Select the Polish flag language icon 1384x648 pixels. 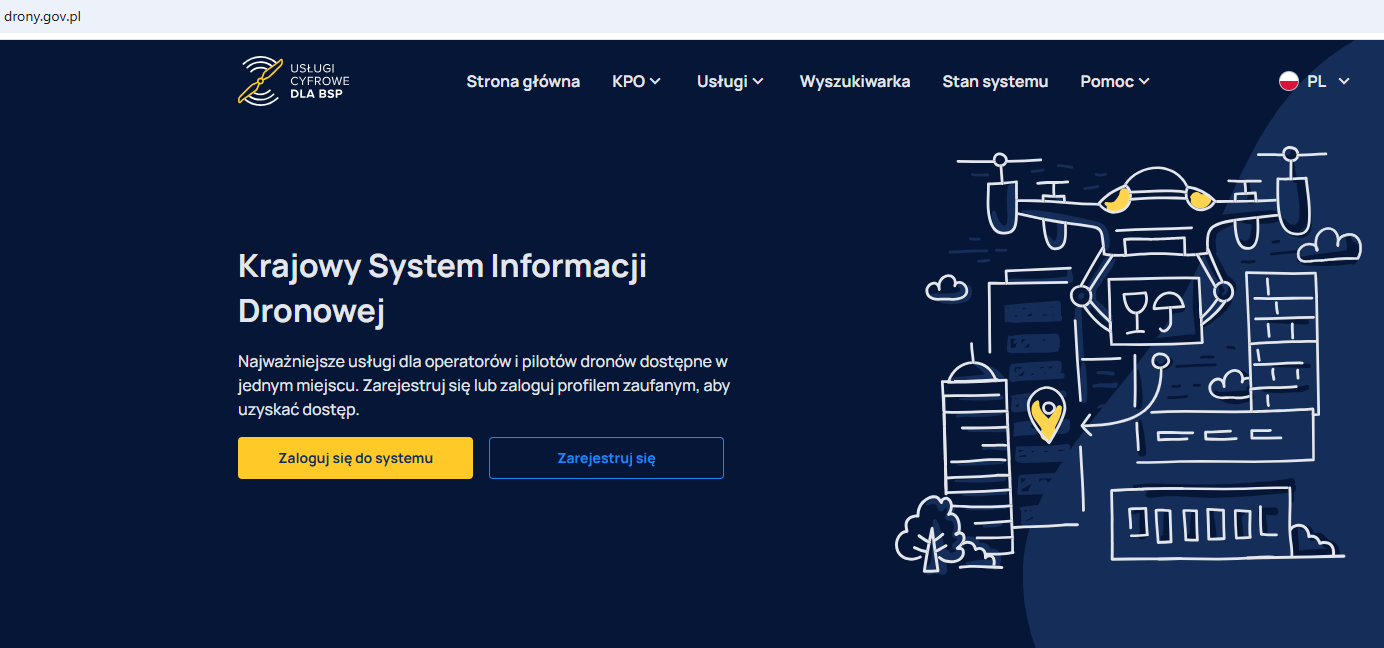point(1289,81)
